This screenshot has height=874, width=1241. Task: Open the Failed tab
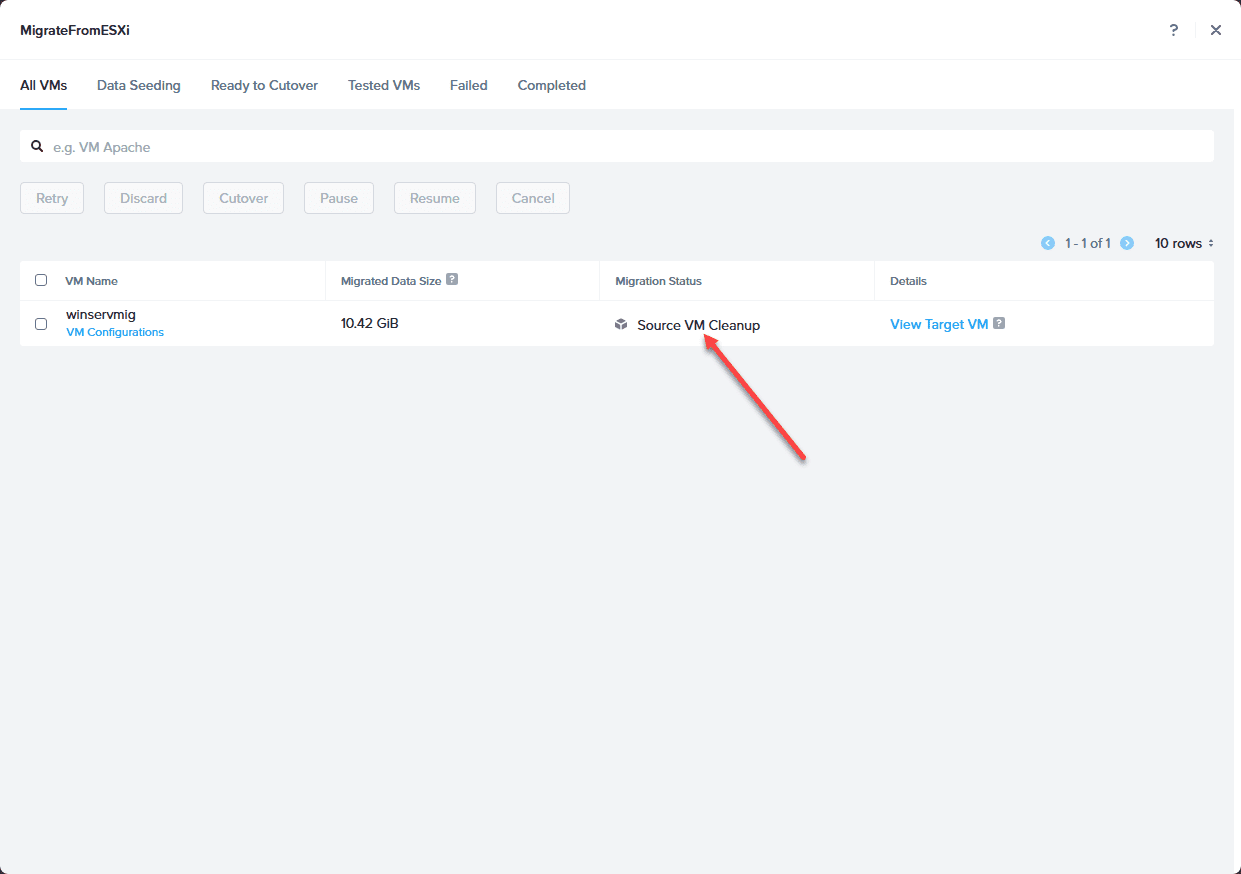point(469,85)
